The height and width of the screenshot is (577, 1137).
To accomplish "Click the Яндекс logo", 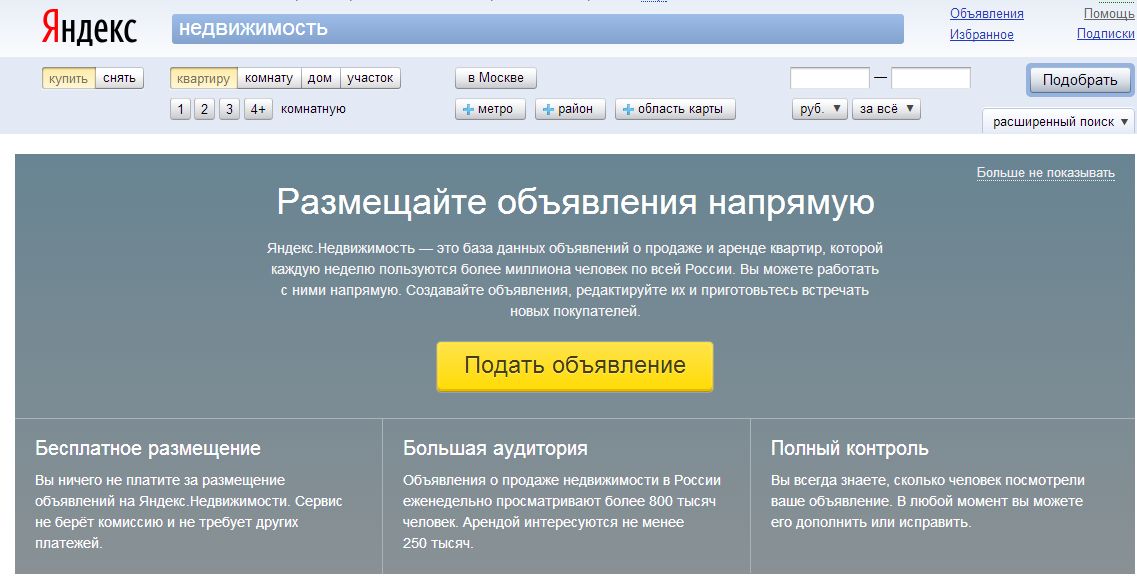I will 89,29.
